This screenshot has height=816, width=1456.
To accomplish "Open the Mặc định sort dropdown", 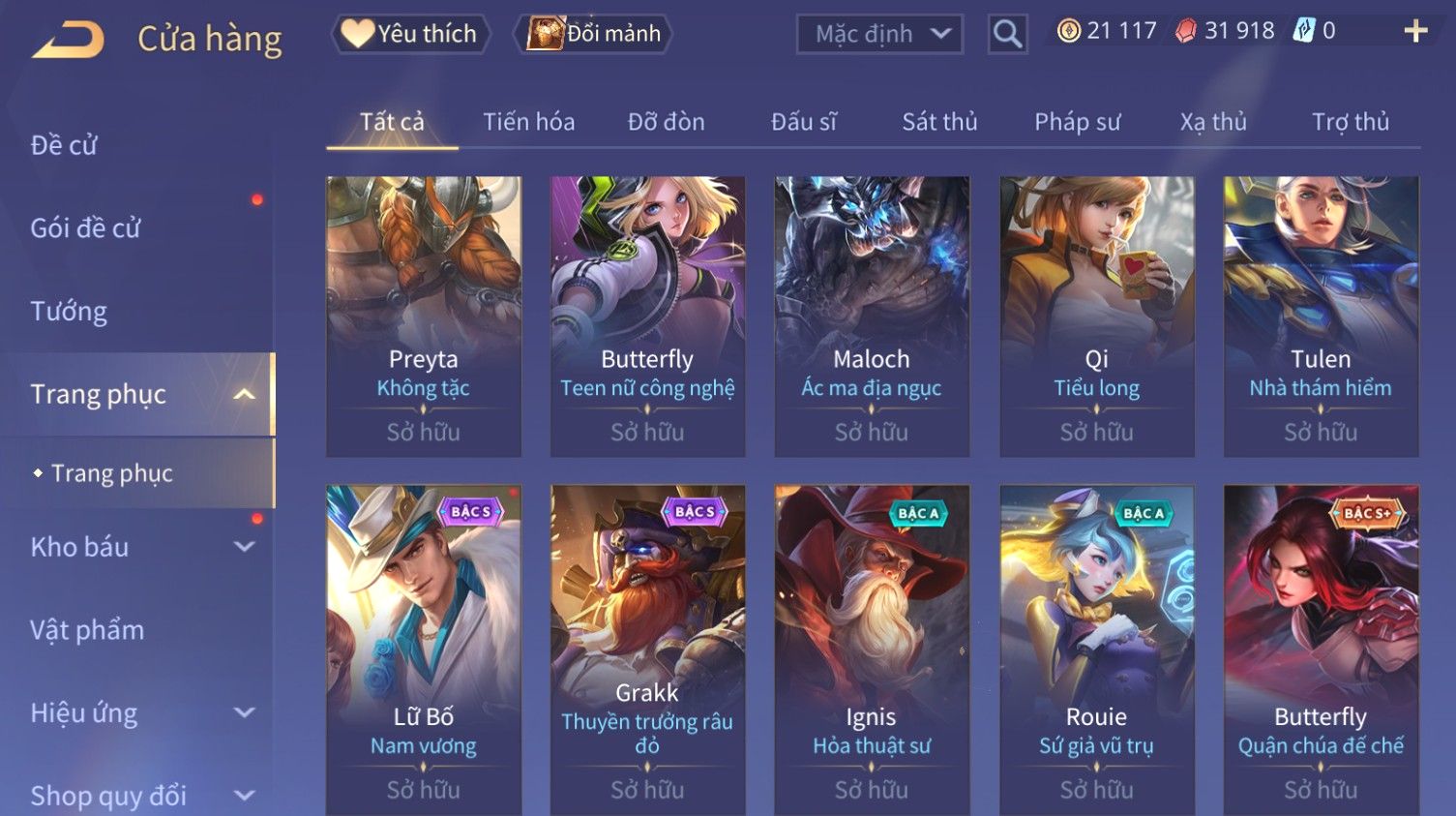I will pyautogui.click(x=879, y=35).
